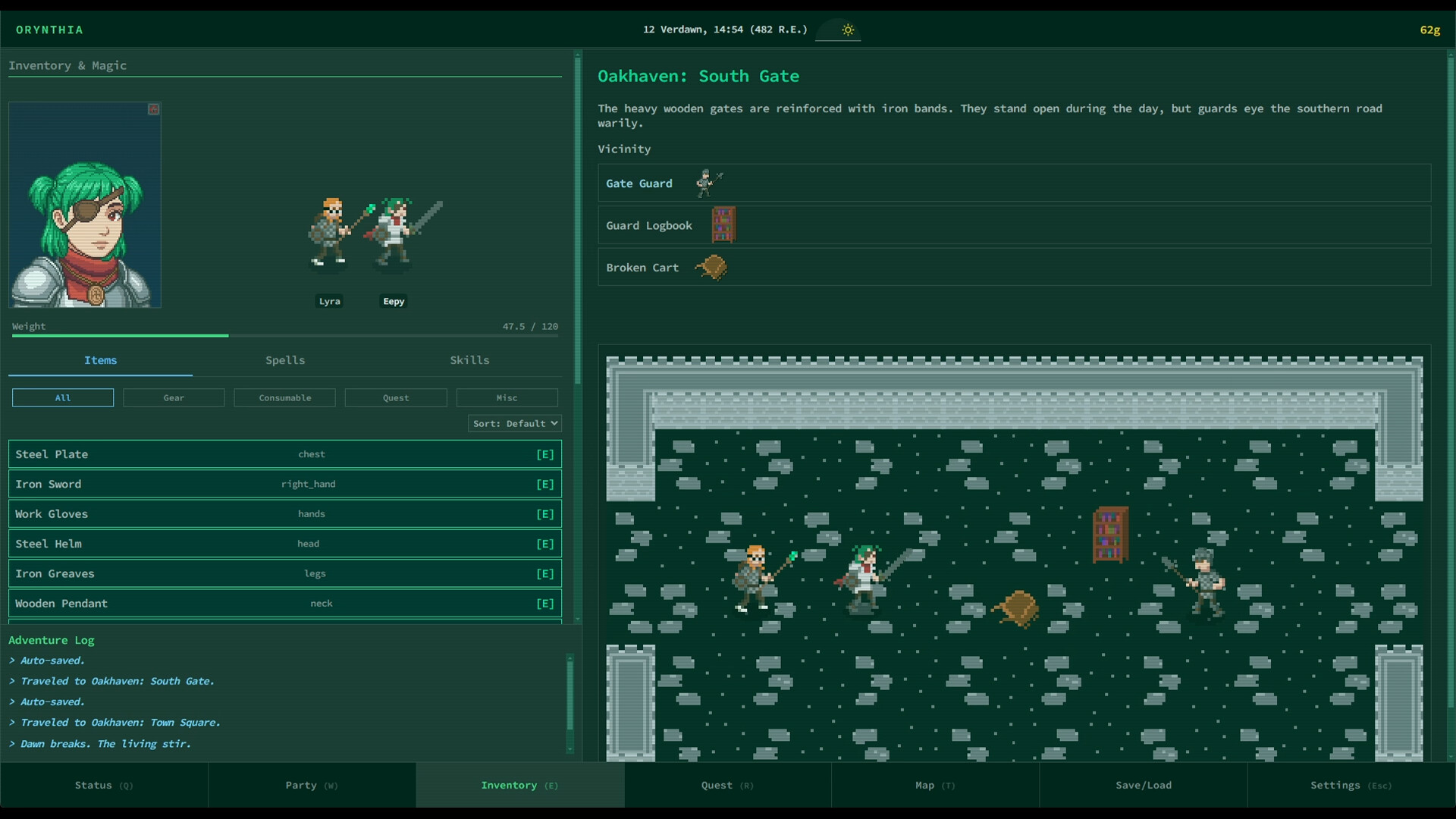Click the Gate Guard sprite in Vicinity
Screen dimensions: 1456x819
(x=709, y=183)
